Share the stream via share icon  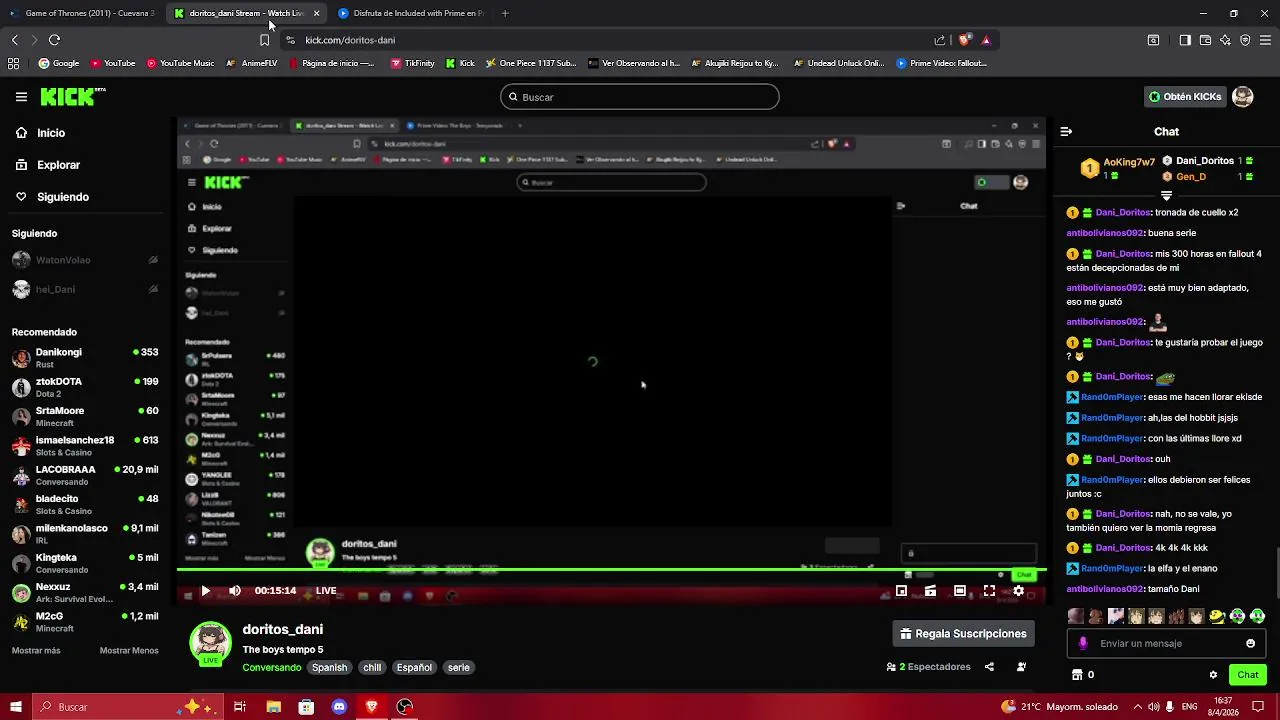click(x=989, y=667)
